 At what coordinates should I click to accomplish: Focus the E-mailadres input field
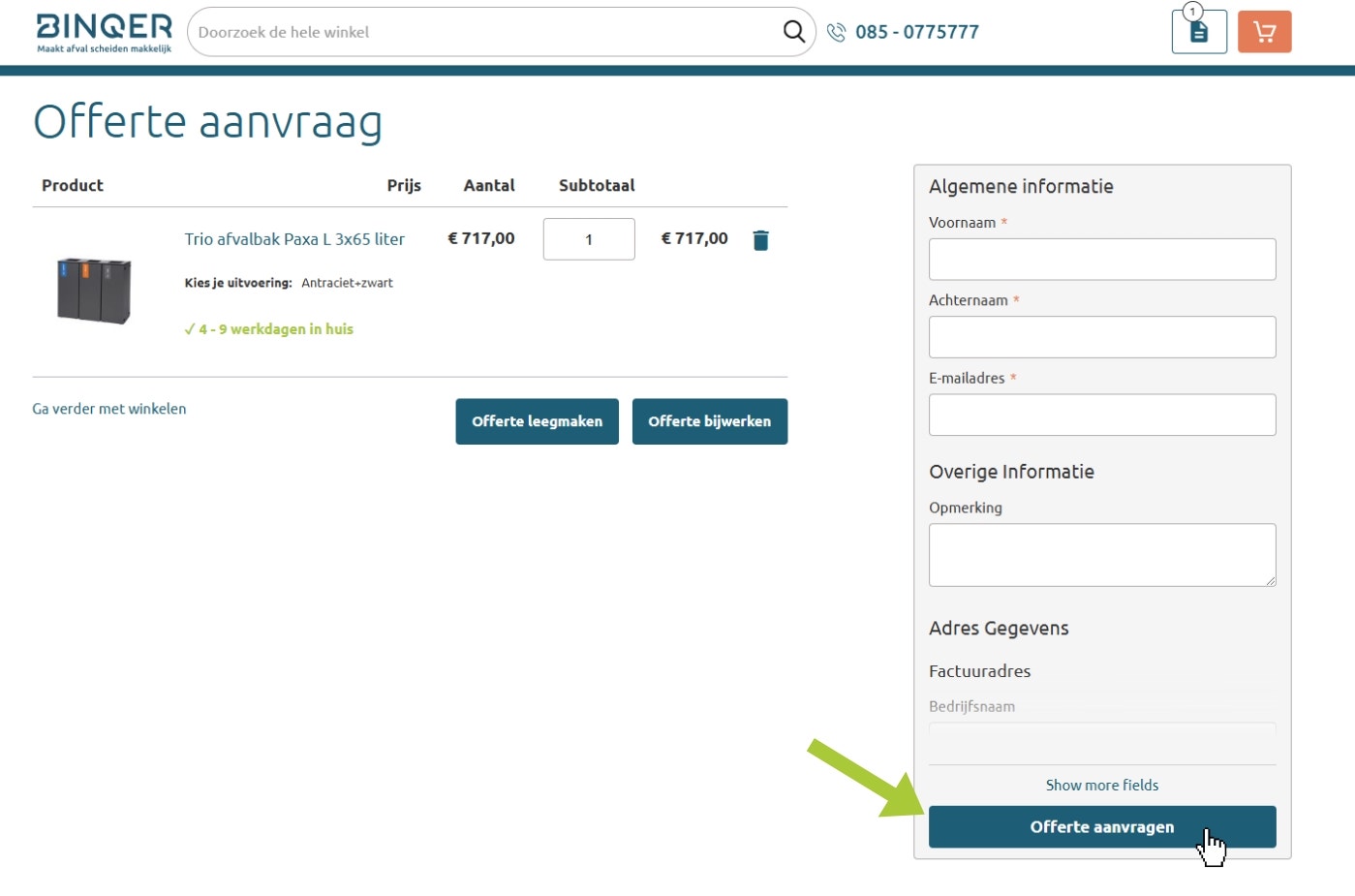(x=1101, y=414)
